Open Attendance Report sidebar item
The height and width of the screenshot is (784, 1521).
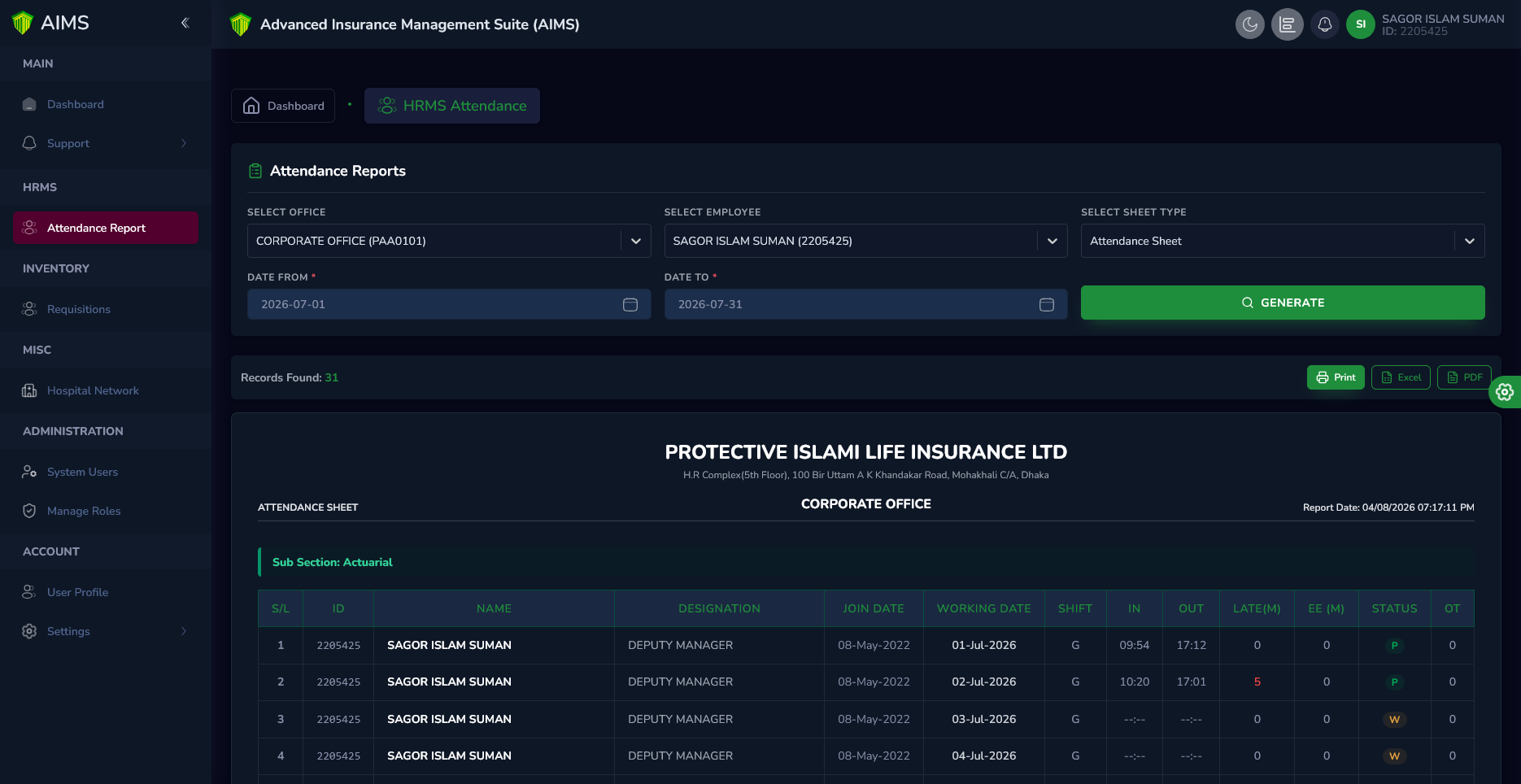[106, 228]
